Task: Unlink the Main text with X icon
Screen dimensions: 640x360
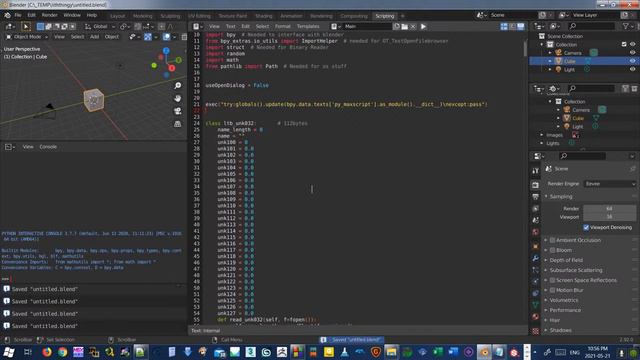Action: [x=413, y=27]
